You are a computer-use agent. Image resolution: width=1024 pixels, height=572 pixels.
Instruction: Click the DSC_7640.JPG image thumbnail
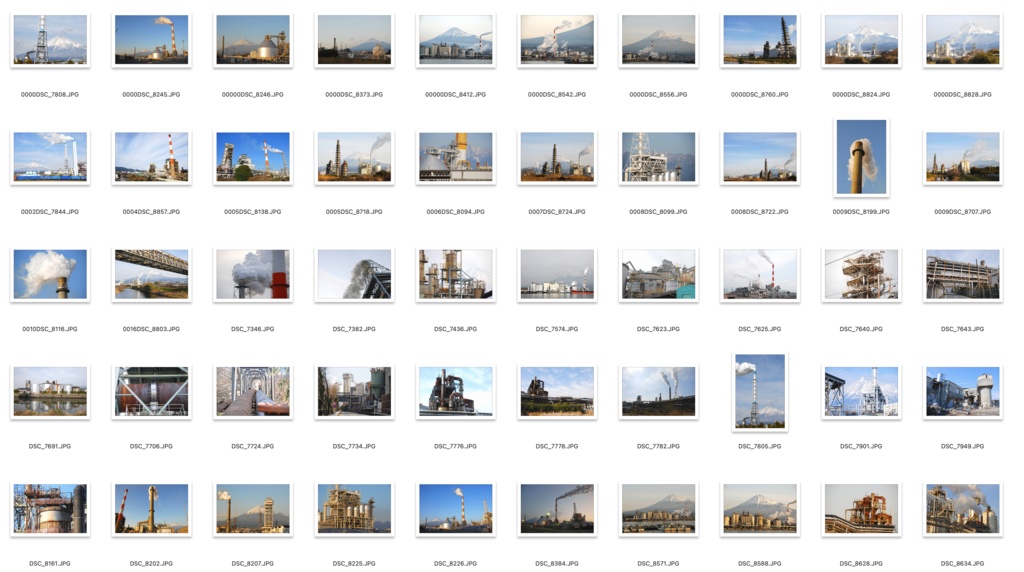click(x=861, y=274)
